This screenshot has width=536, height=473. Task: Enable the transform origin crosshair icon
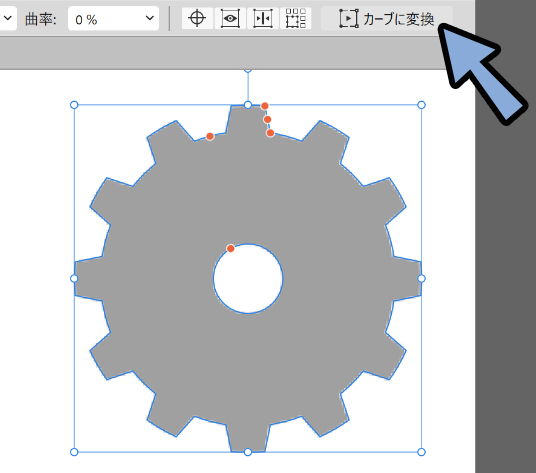tap(197, 18)
